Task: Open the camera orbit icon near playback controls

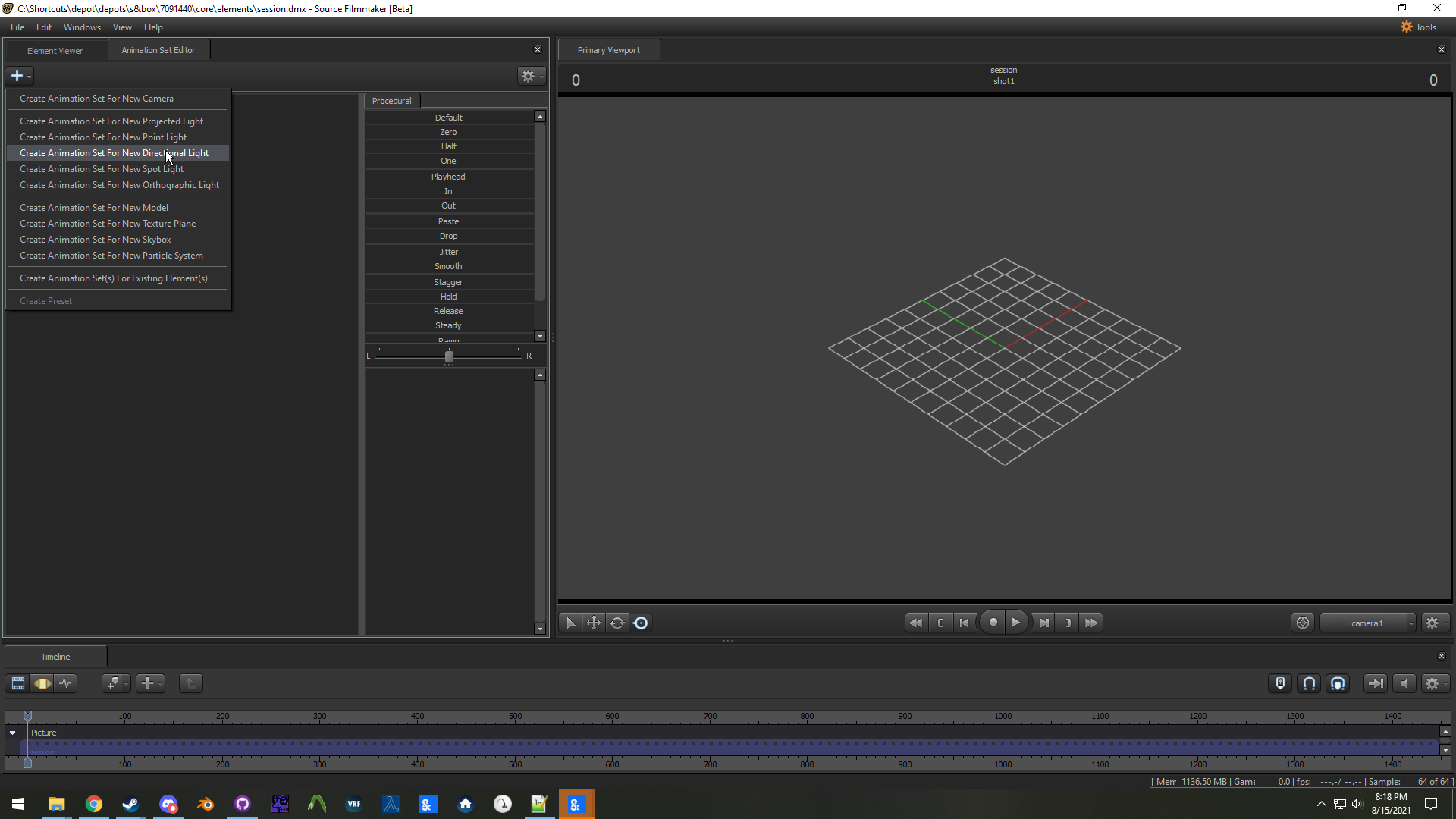Action: point(1303,623)
